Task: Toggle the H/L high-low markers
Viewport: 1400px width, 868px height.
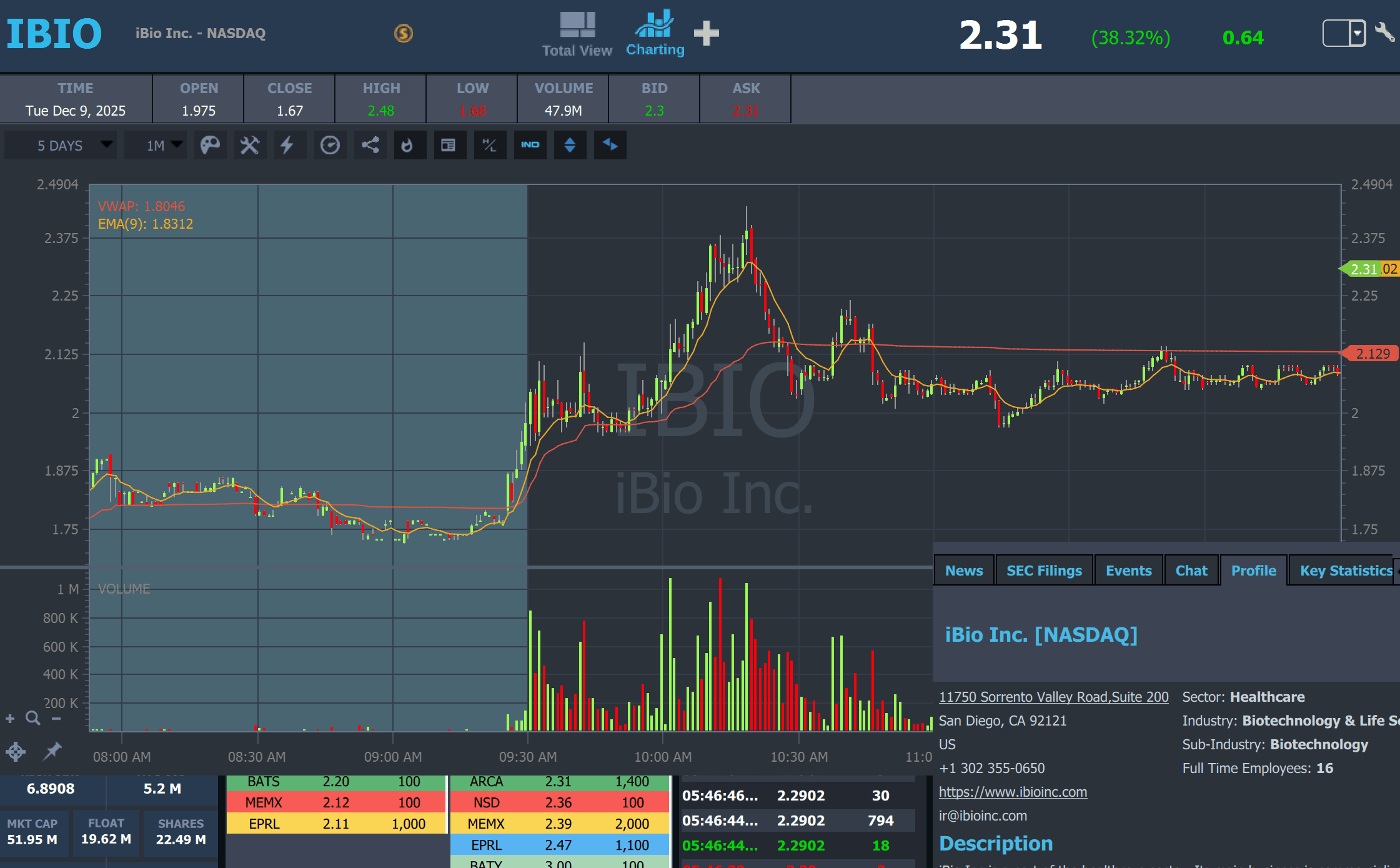Action: (490, 146)
